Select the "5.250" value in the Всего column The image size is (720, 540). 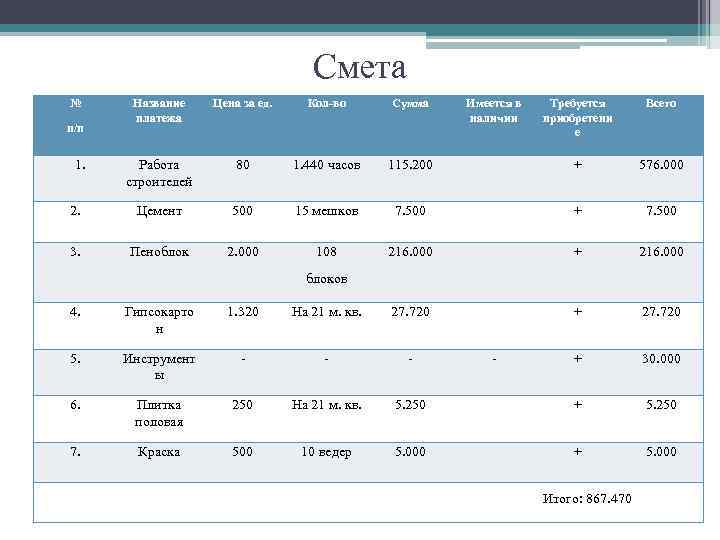tap(661, 405)
